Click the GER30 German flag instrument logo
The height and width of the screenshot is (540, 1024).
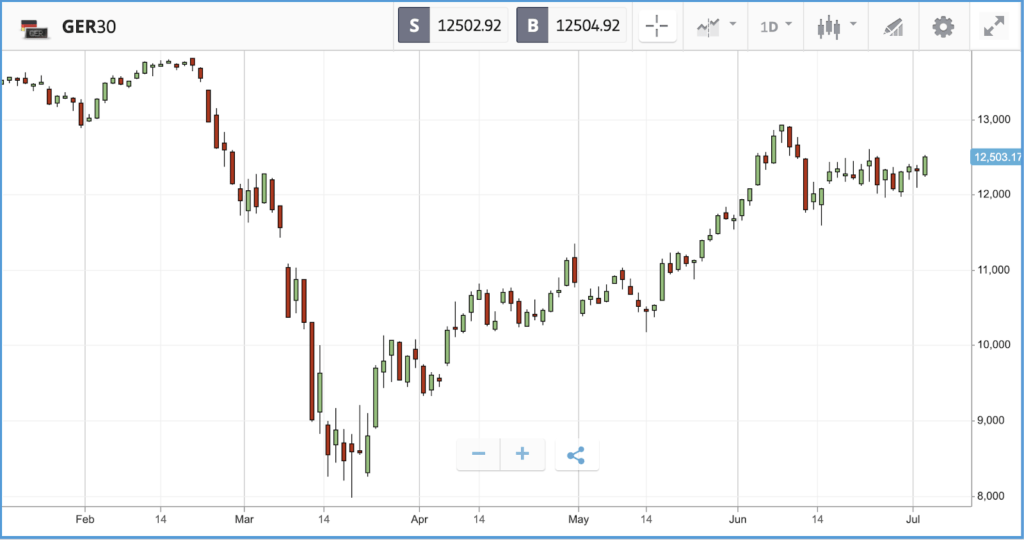coord(35,28)
